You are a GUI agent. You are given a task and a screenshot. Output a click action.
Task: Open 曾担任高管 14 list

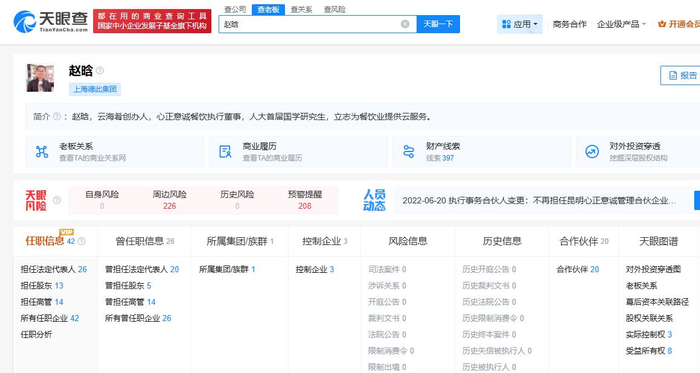[130, 302]
